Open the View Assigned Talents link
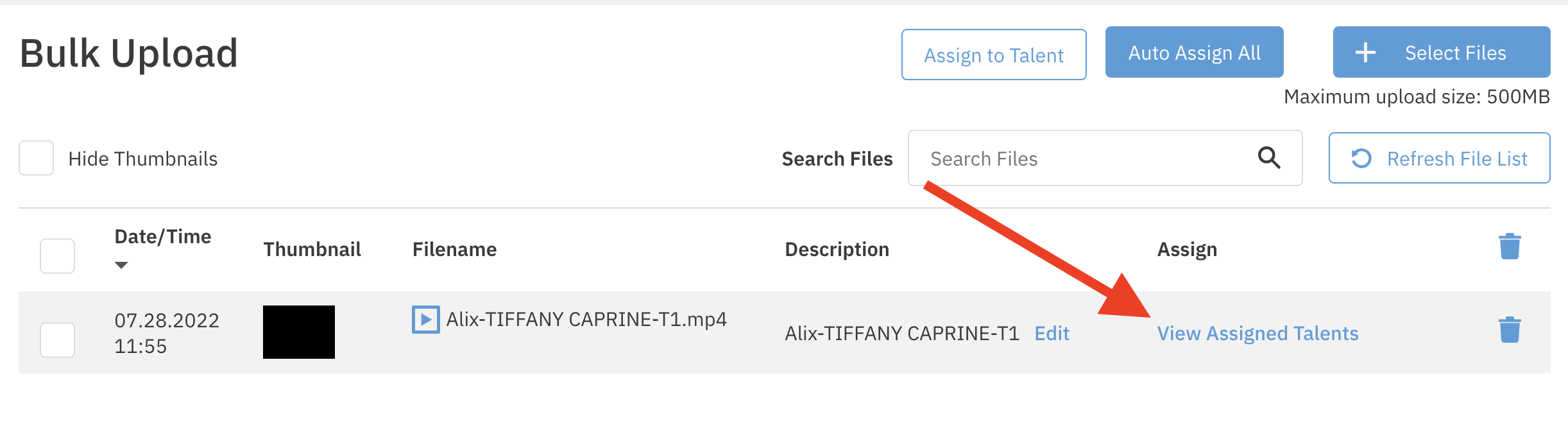Screen dimensions: 1568x430 [x=1257, y=334]
